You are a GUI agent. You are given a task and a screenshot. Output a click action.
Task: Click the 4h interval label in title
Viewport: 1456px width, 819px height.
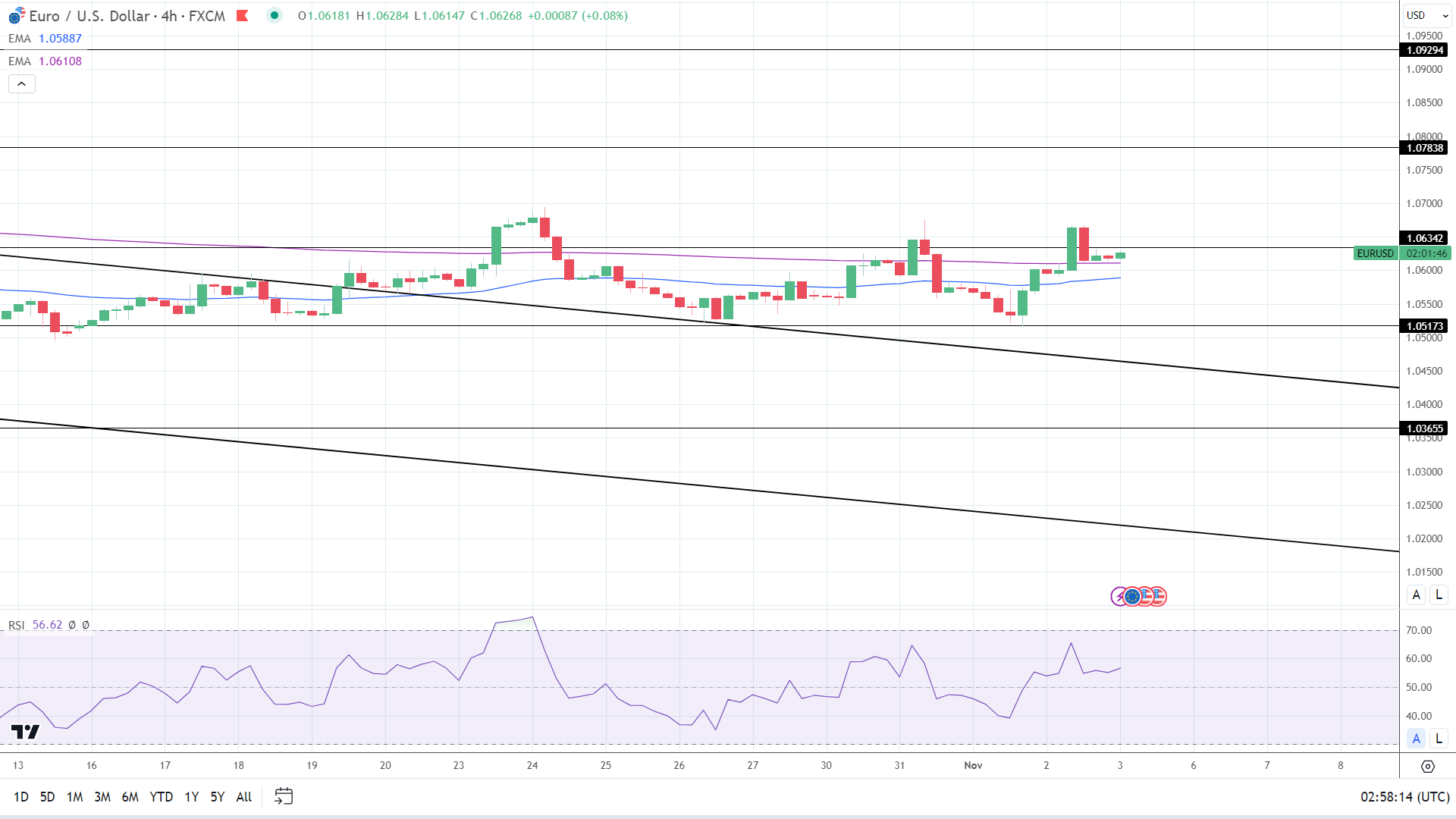(x=169, y=16)
